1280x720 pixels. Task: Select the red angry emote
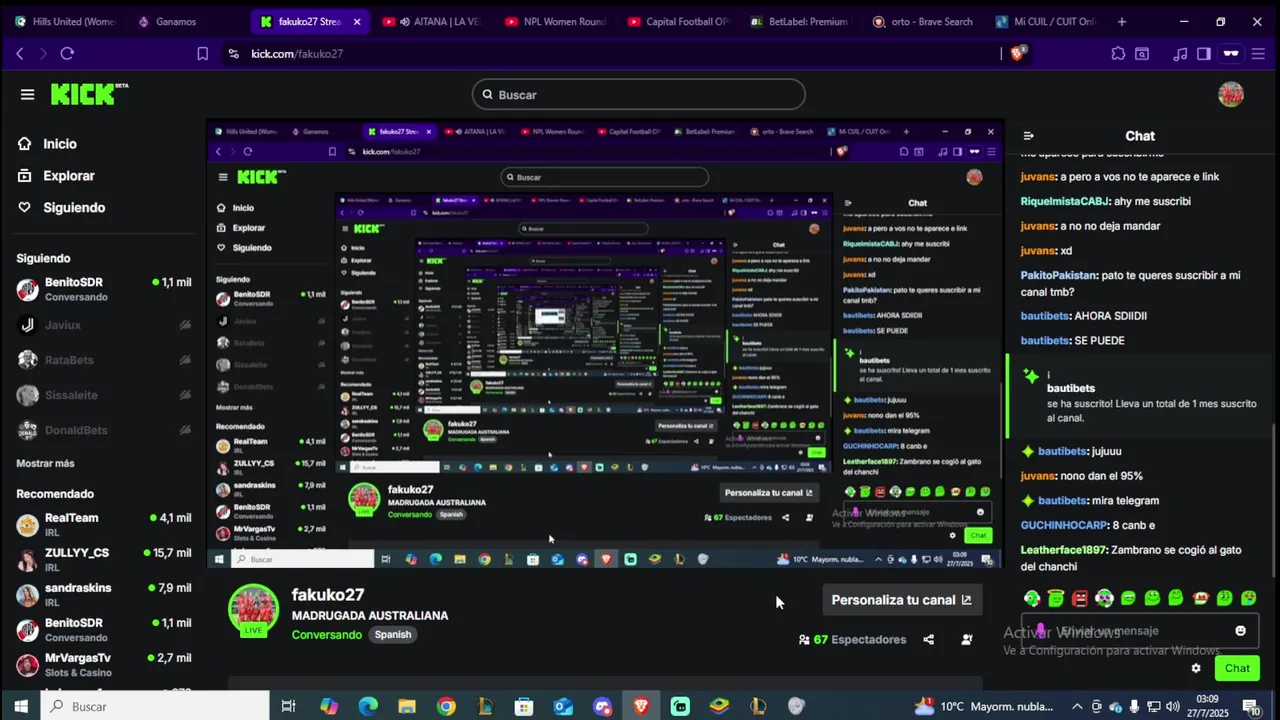pos(1080,598)
